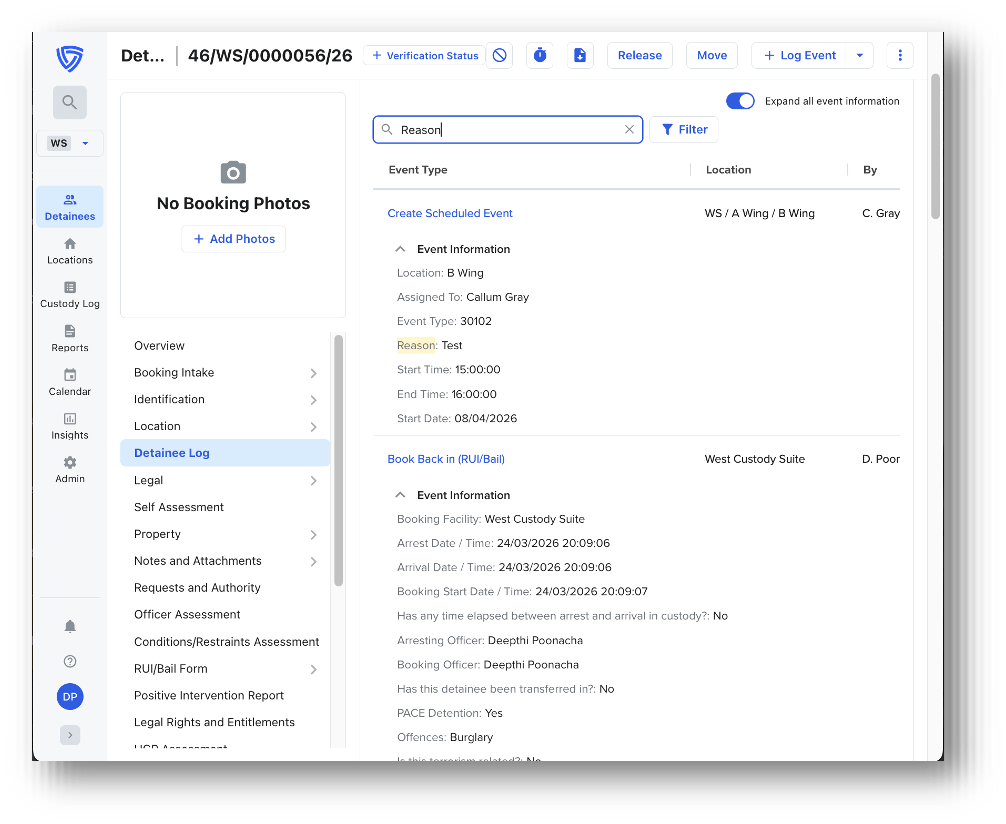Viewport: 1006px width, 824px height.
Task: Open Book Back in (RUI/Bail) link
Action: coord(446,459)
